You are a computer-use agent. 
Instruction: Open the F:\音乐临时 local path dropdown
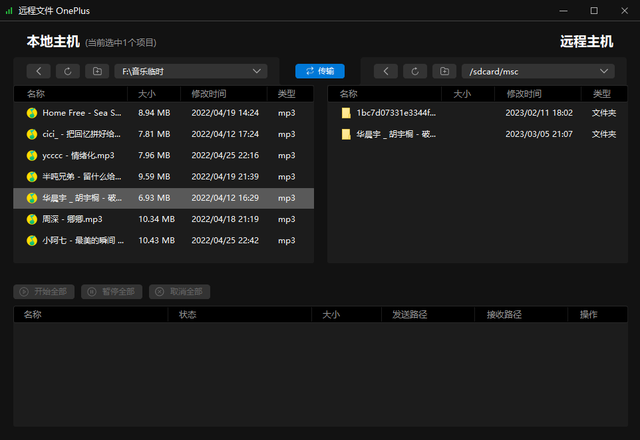[x=257, y=71]
